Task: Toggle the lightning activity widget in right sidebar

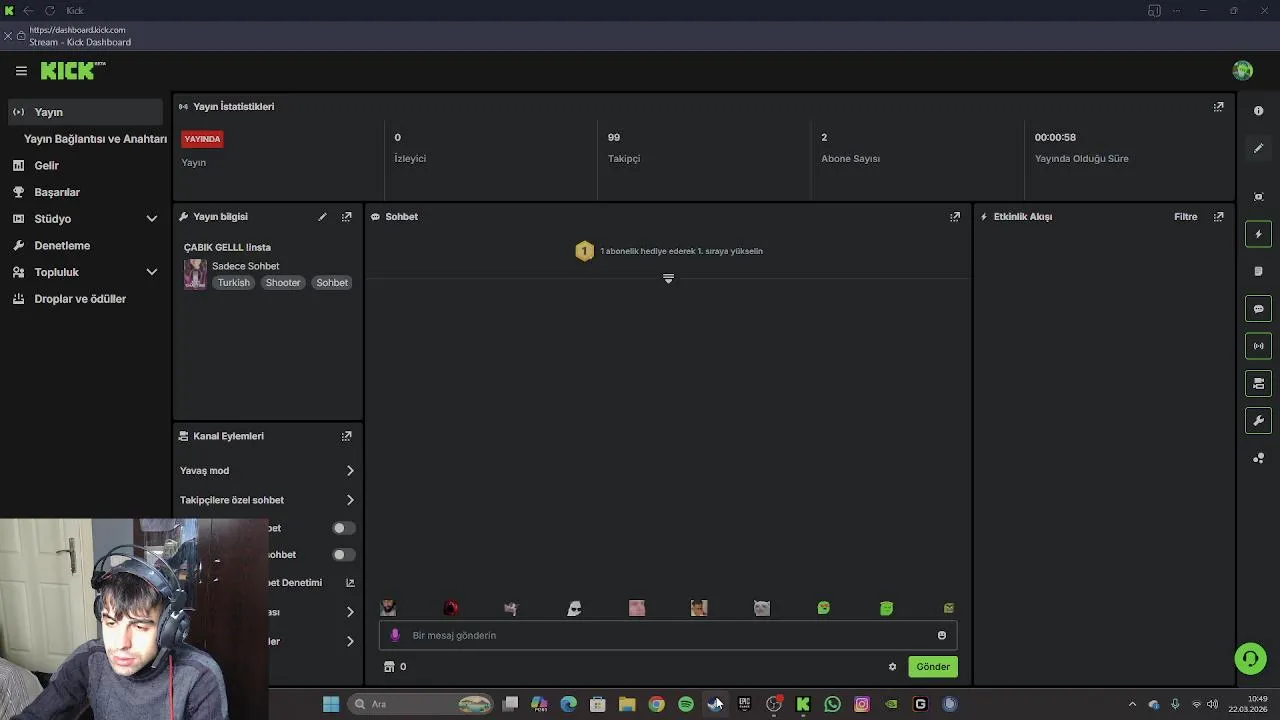Action: (x=1259, y=234)
